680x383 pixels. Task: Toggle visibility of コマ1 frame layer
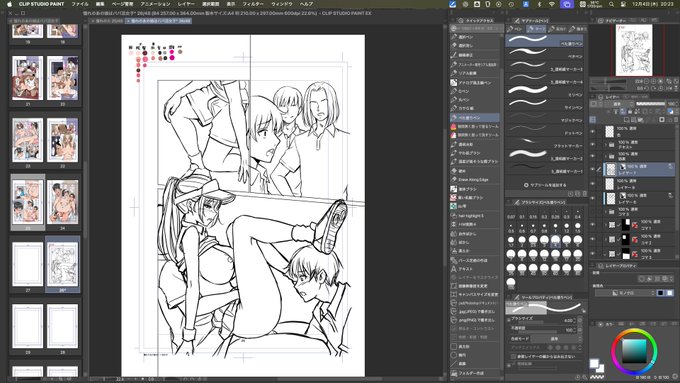tap(593, 225)
